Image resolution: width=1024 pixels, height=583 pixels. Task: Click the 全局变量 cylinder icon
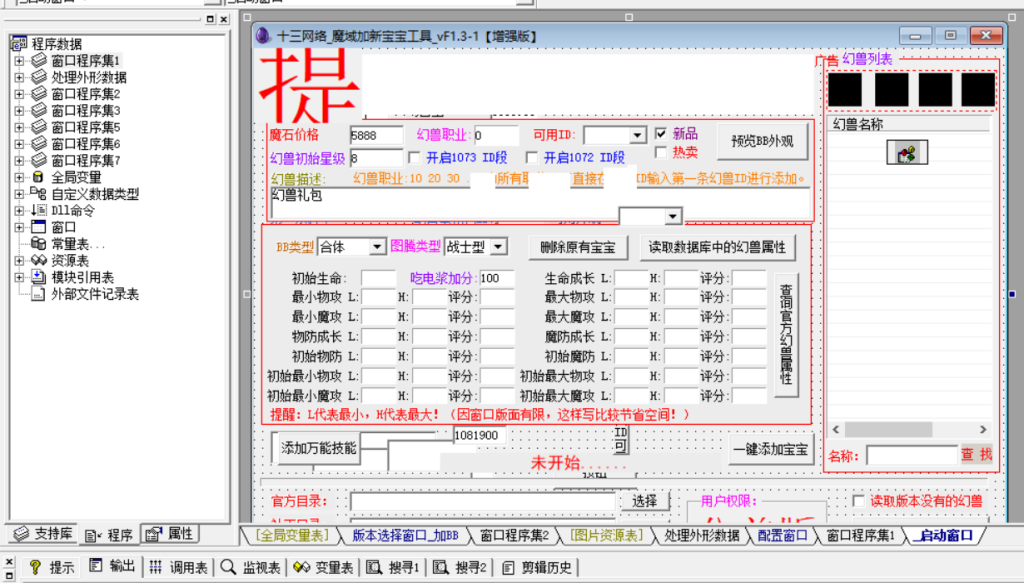38,177
